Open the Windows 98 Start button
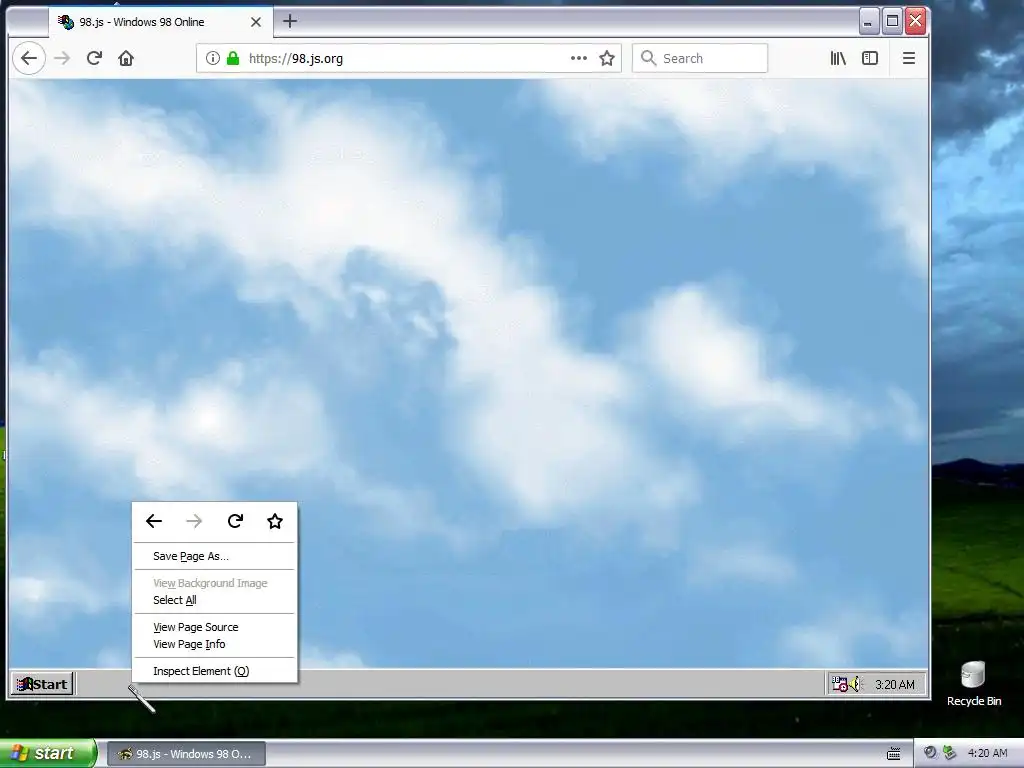Viewport: 1024px width, 768px height. (42, 684)
